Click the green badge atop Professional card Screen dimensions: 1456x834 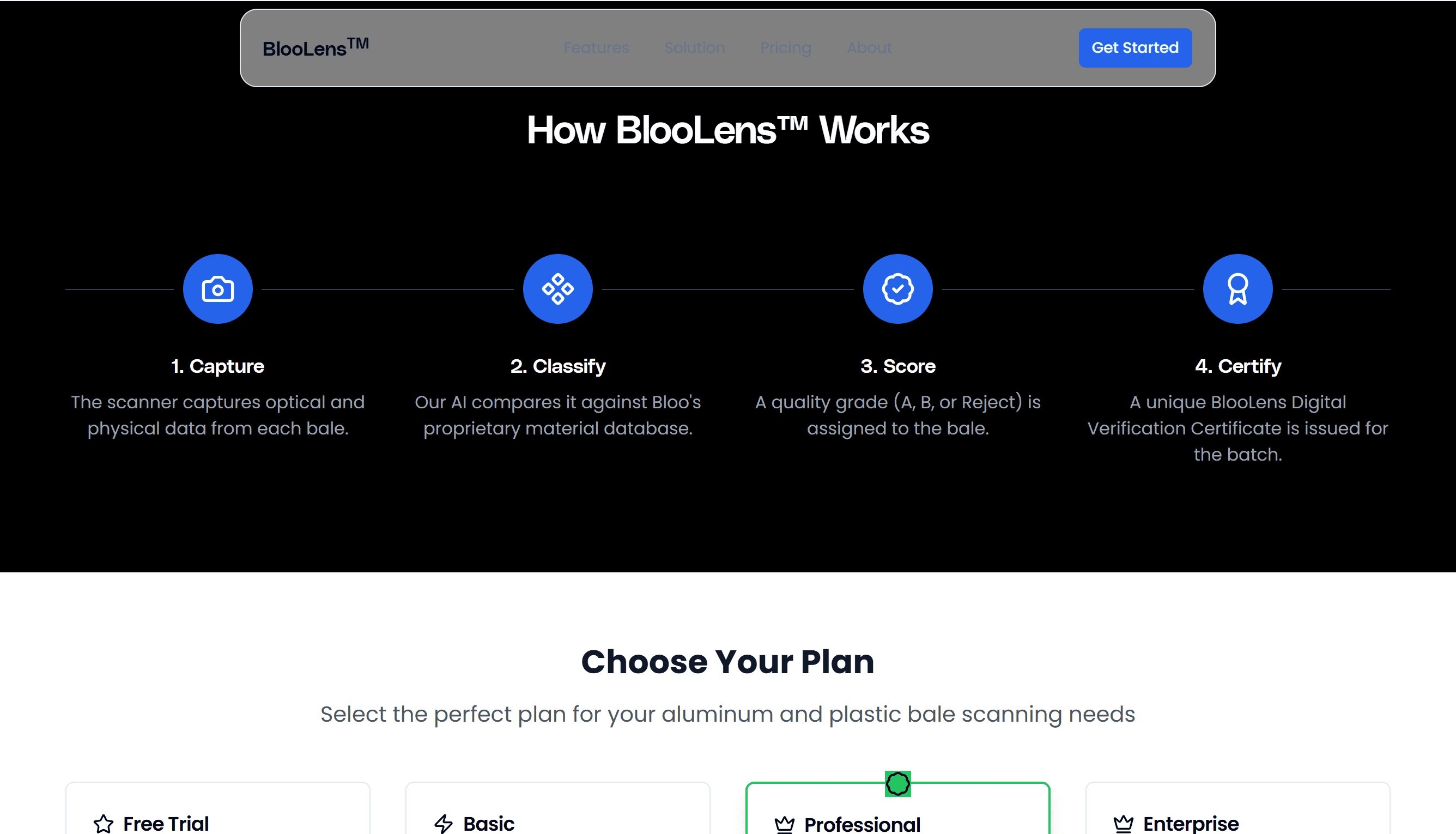click(898, 784)
